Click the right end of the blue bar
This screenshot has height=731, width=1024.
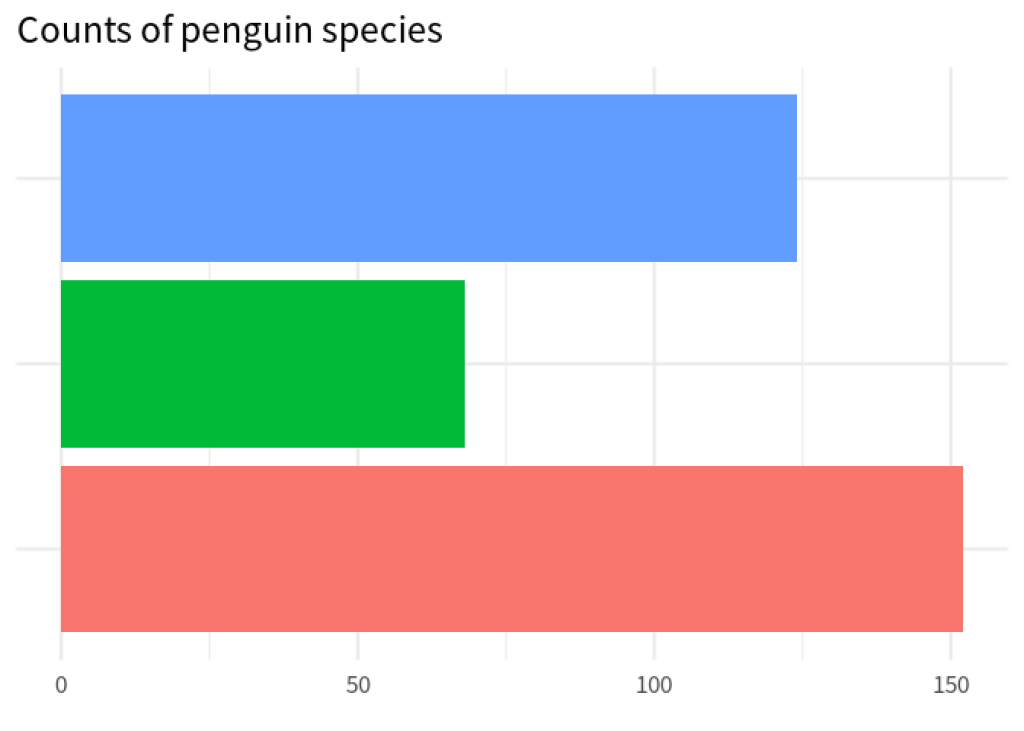[x=793, y=178]
